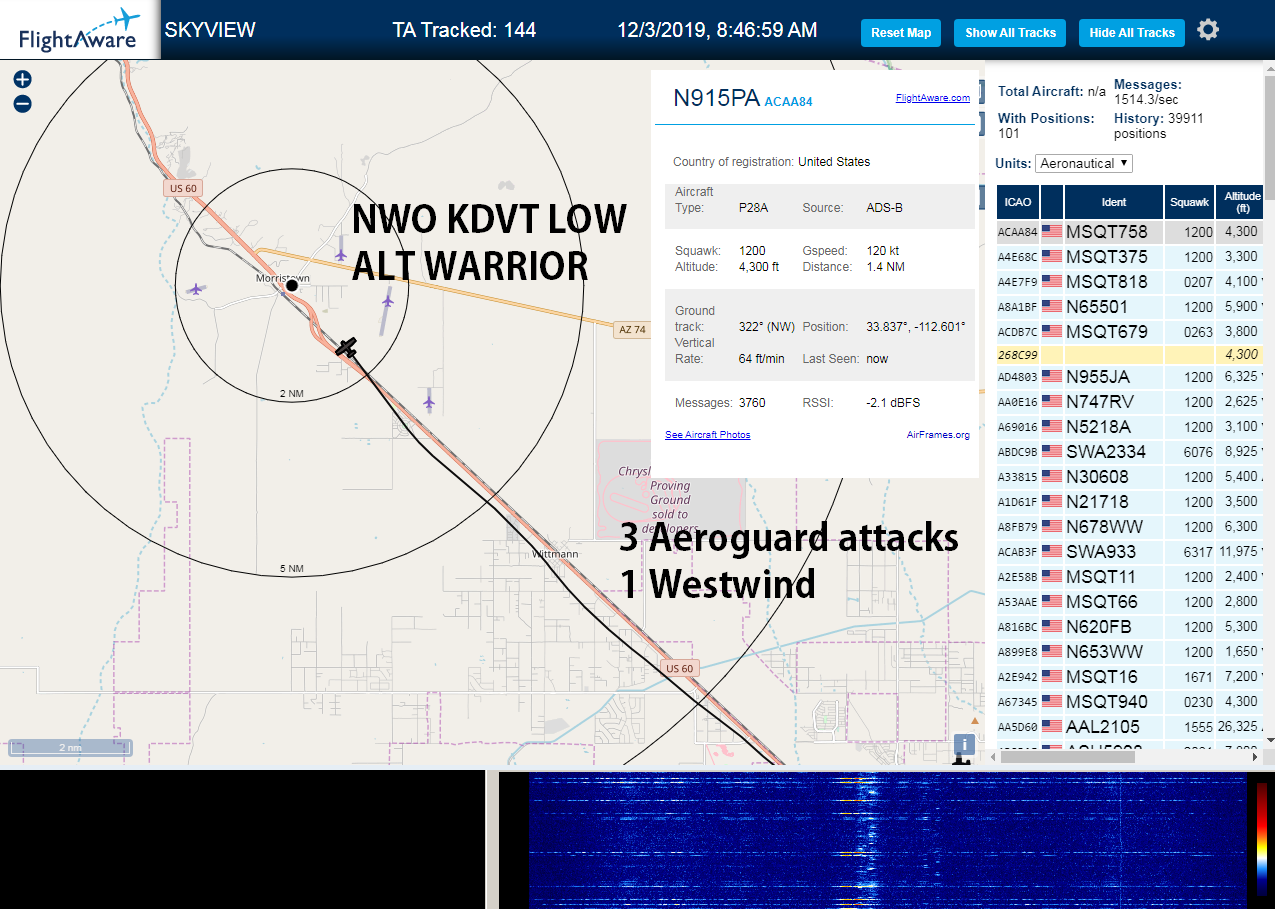Click the US flag in SWA2334 row
The width and height of the screenshot is (1275, 909).
coord(1052,452)
